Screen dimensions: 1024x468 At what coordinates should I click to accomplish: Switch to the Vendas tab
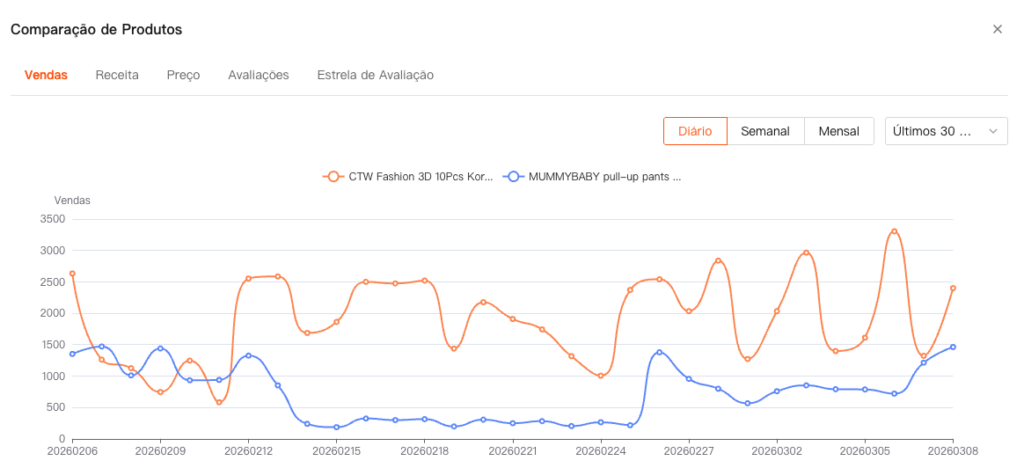tap(46, 75)
